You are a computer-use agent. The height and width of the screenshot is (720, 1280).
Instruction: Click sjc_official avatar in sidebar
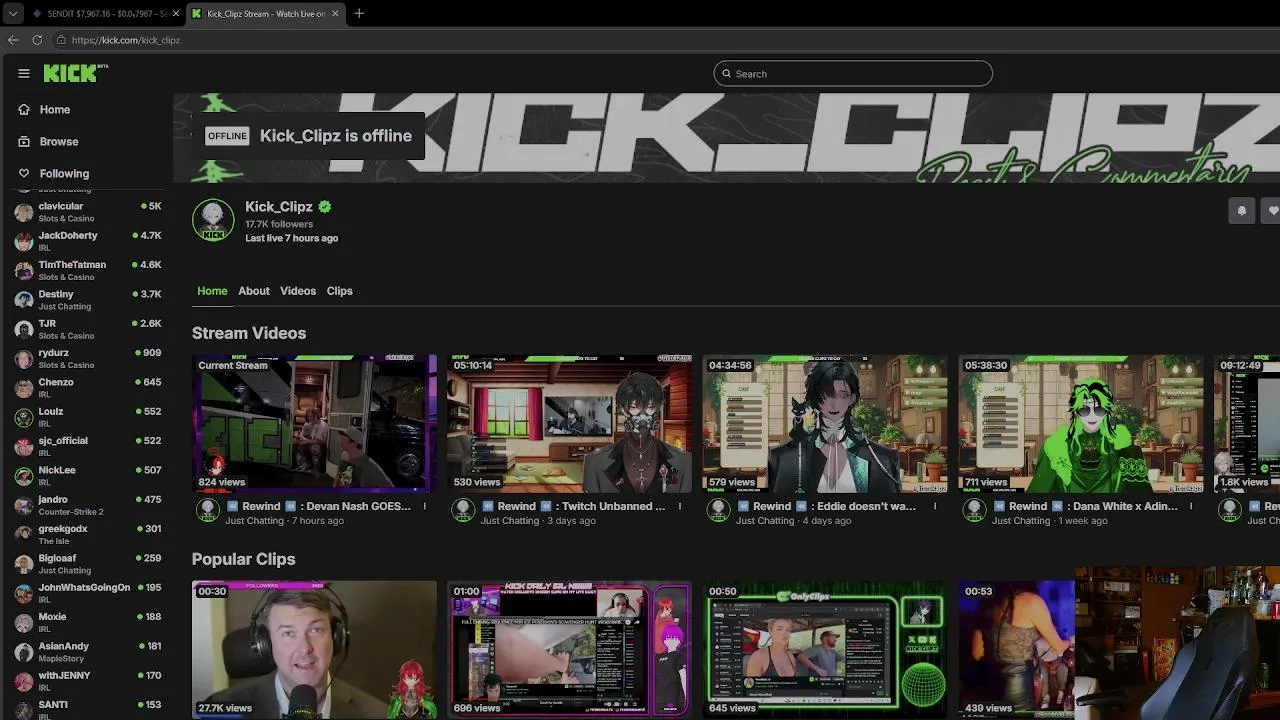[x=24, y=447]
